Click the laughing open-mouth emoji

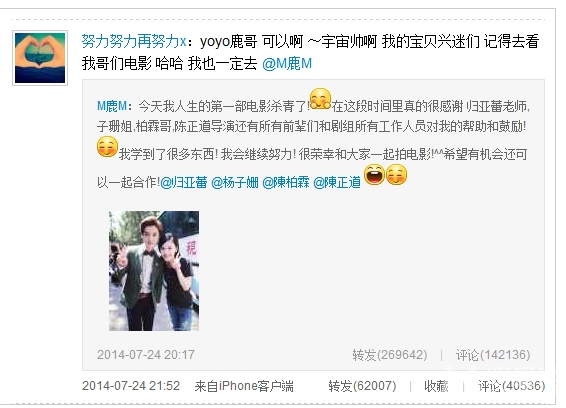pos(374,175)
